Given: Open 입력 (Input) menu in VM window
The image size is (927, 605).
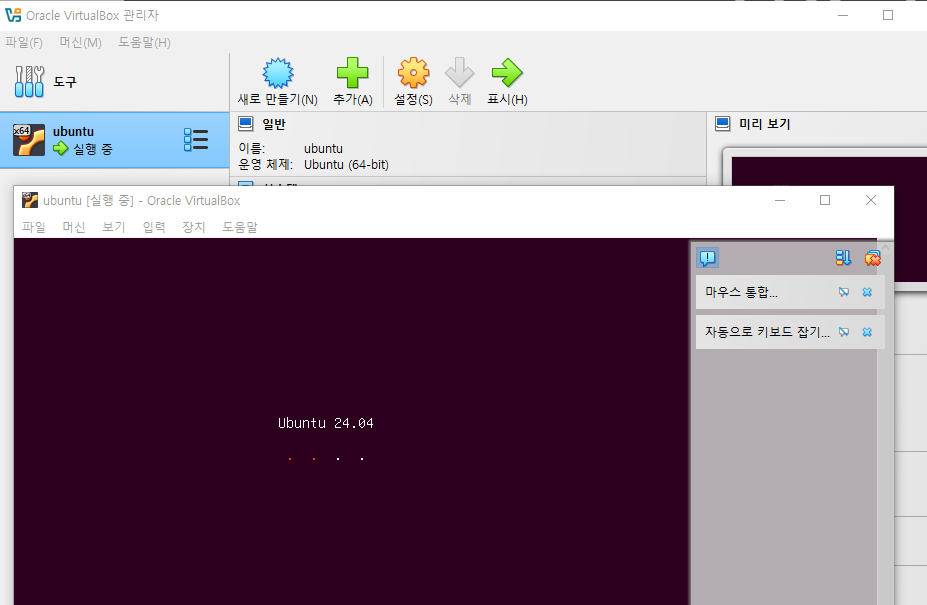Looking at the screenshot, I should point(154,227).
